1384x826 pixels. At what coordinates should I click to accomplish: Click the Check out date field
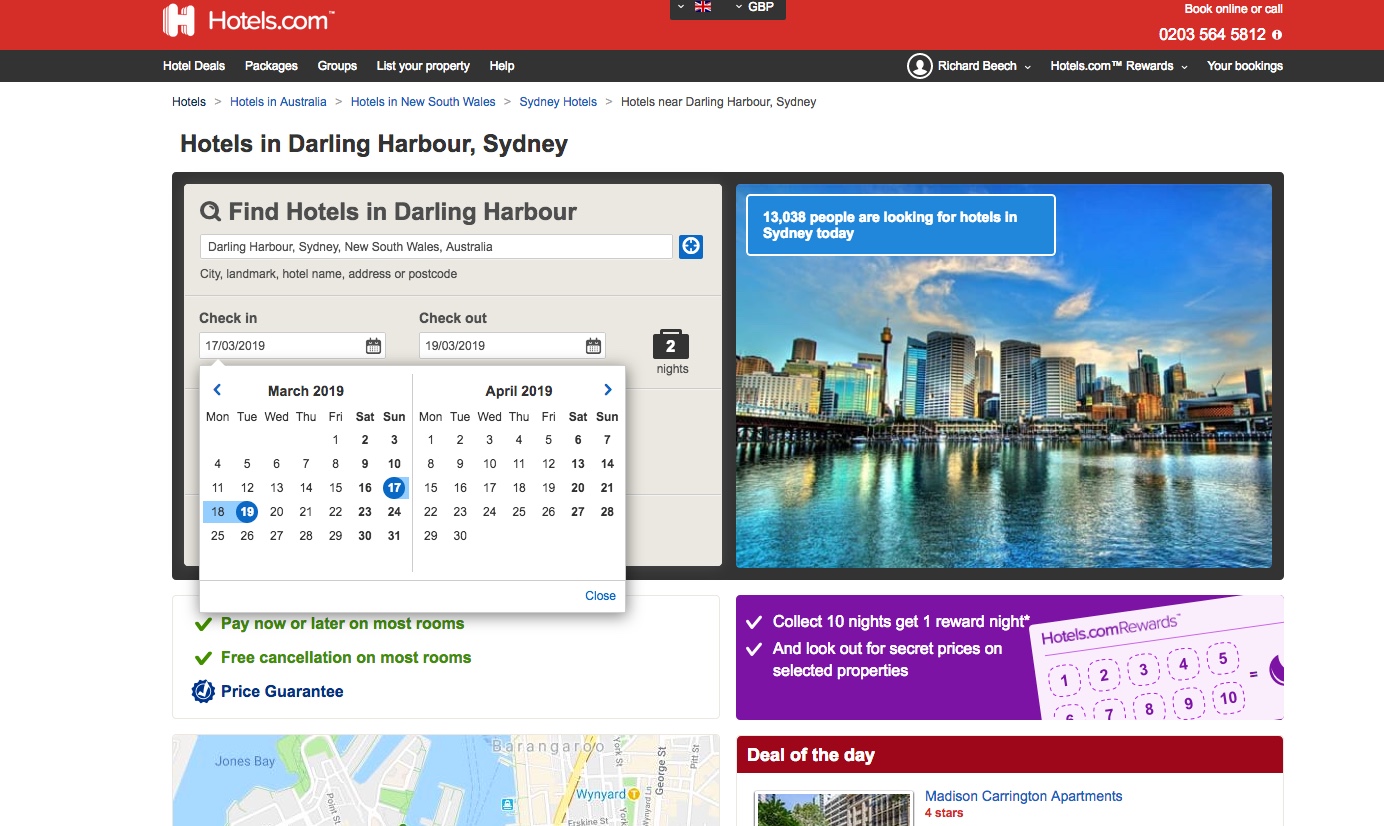pyautogui.click(x=512, y=346)
